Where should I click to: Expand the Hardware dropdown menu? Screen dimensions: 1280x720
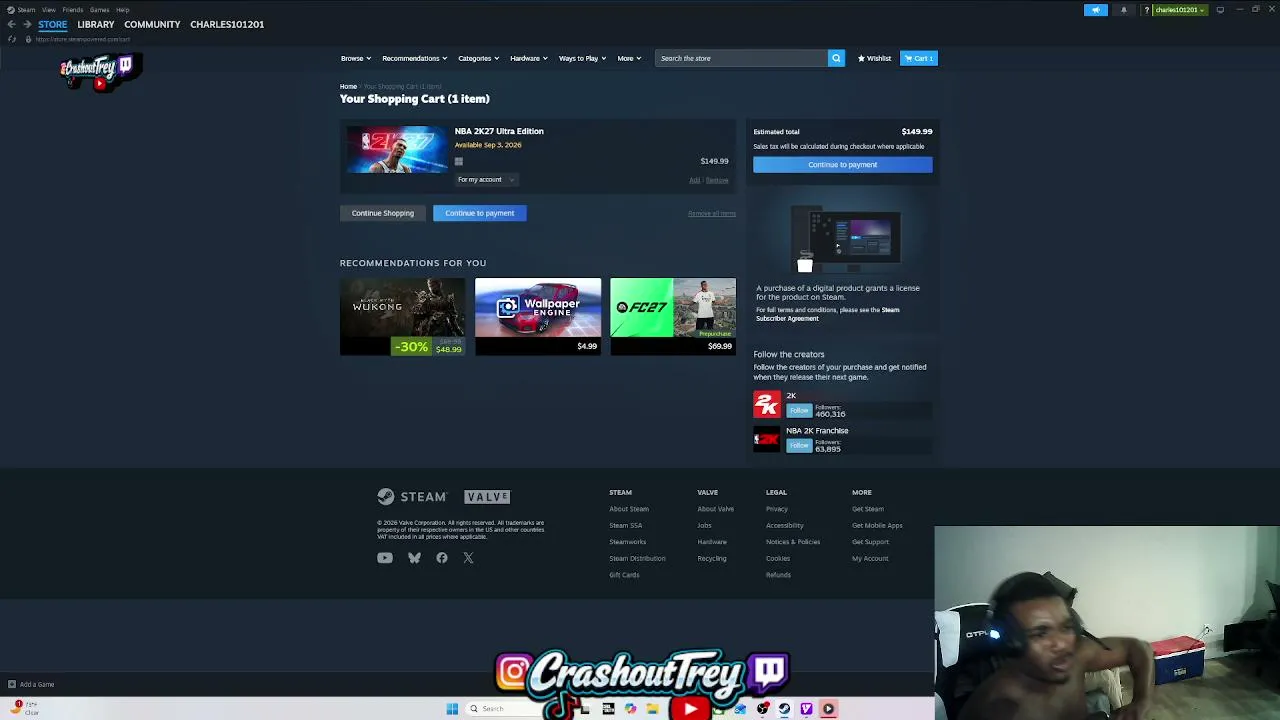click(x=528, y=58)
